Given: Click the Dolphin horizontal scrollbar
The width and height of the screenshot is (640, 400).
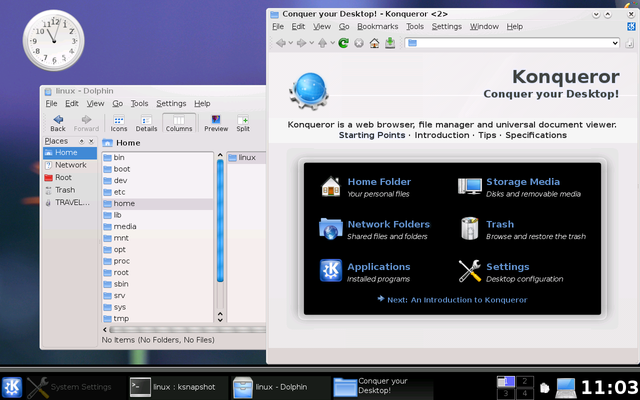Looking at the screenshot, I should click(x=187, y=329).
